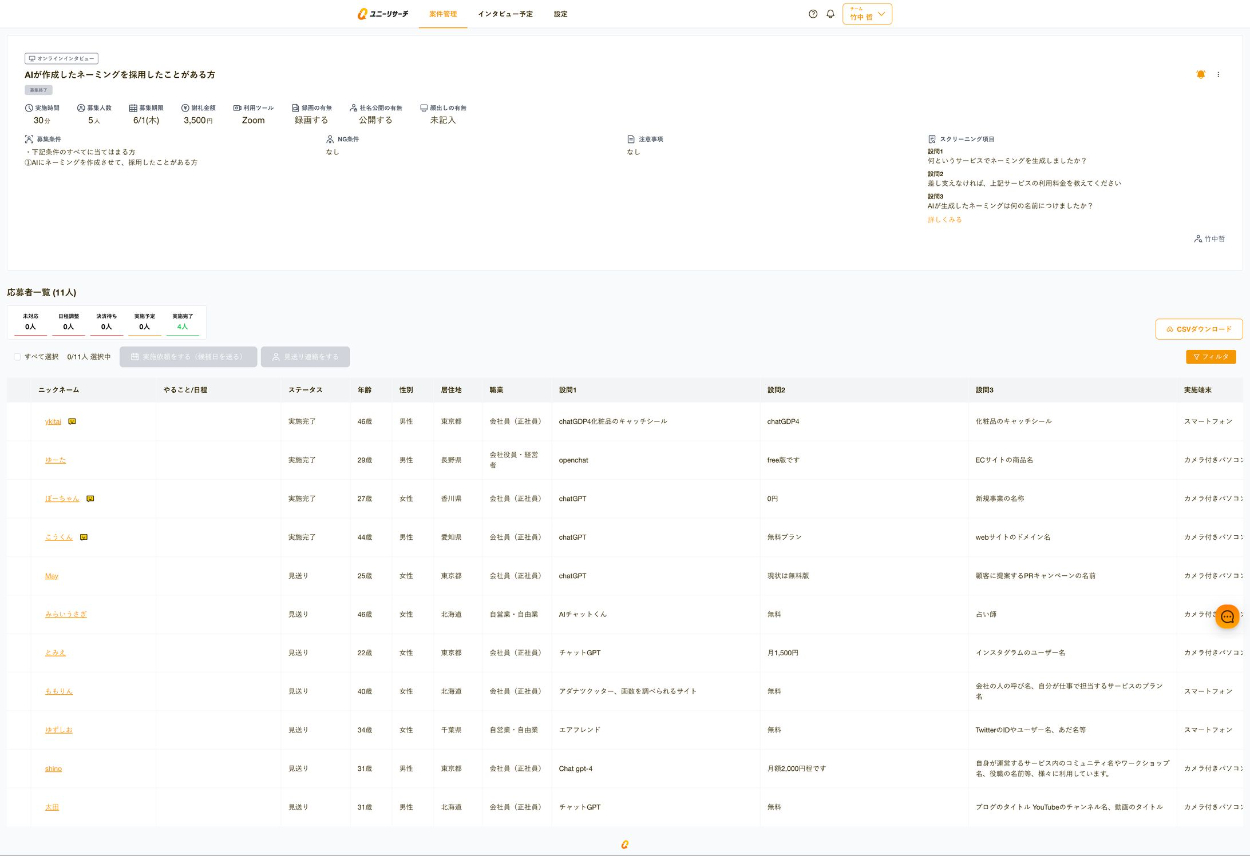Image resolution: width=1250 pixels, height=856 pixels.
Task: Open the notifications bell icon
Action: click(x=830, y=14)
